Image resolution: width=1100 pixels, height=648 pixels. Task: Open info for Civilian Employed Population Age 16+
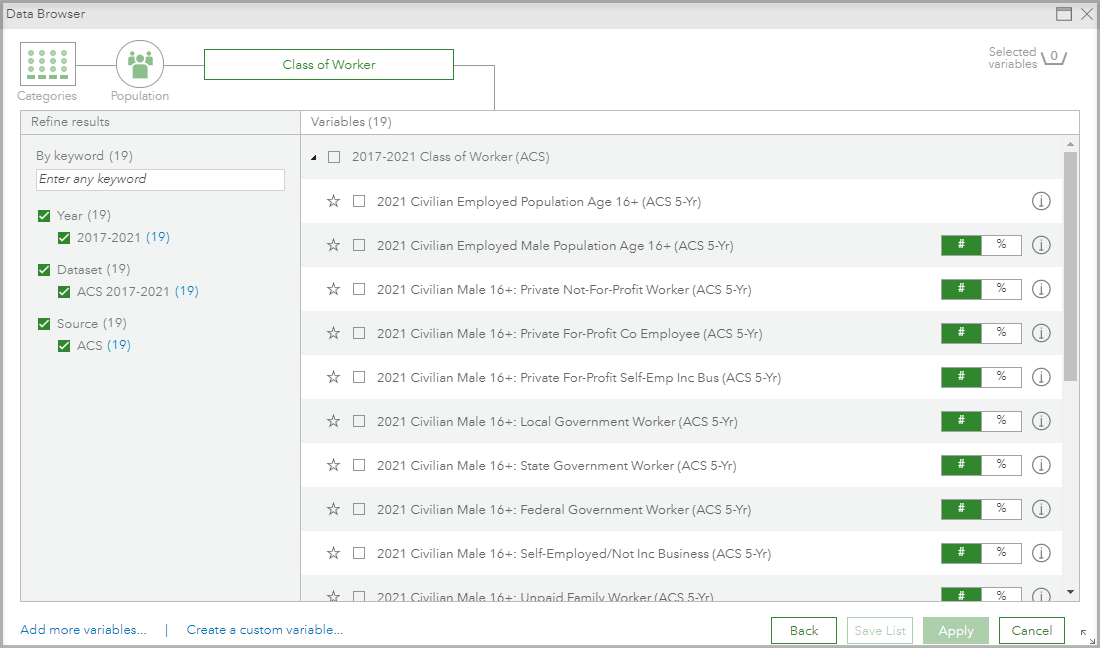click(x=1041, y=201)
